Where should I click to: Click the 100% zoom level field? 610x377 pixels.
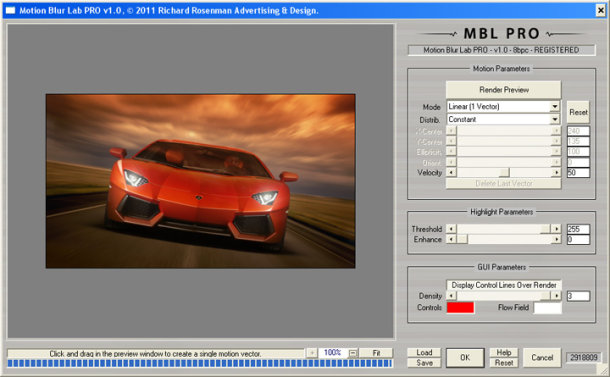pyautogui.click(x=333, y=353)
